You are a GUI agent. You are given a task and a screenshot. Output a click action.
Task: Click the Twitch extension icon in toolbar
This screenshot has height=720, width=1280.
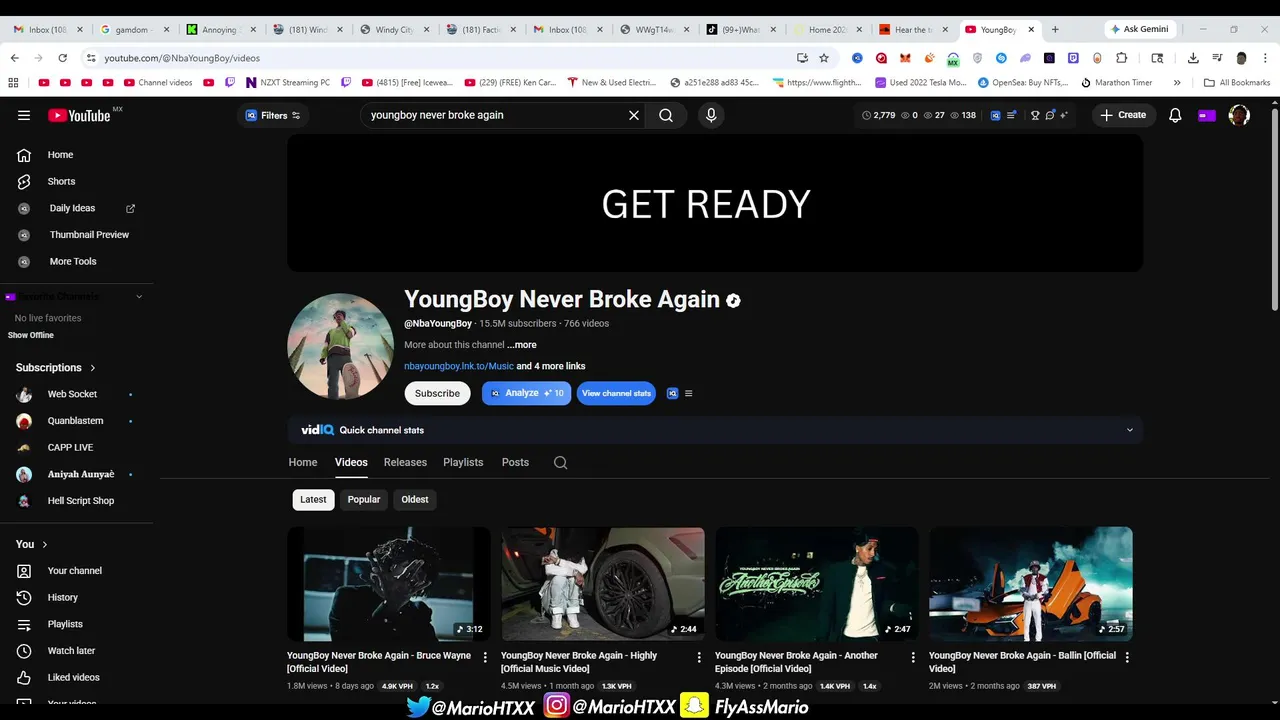coord(1073,58)
